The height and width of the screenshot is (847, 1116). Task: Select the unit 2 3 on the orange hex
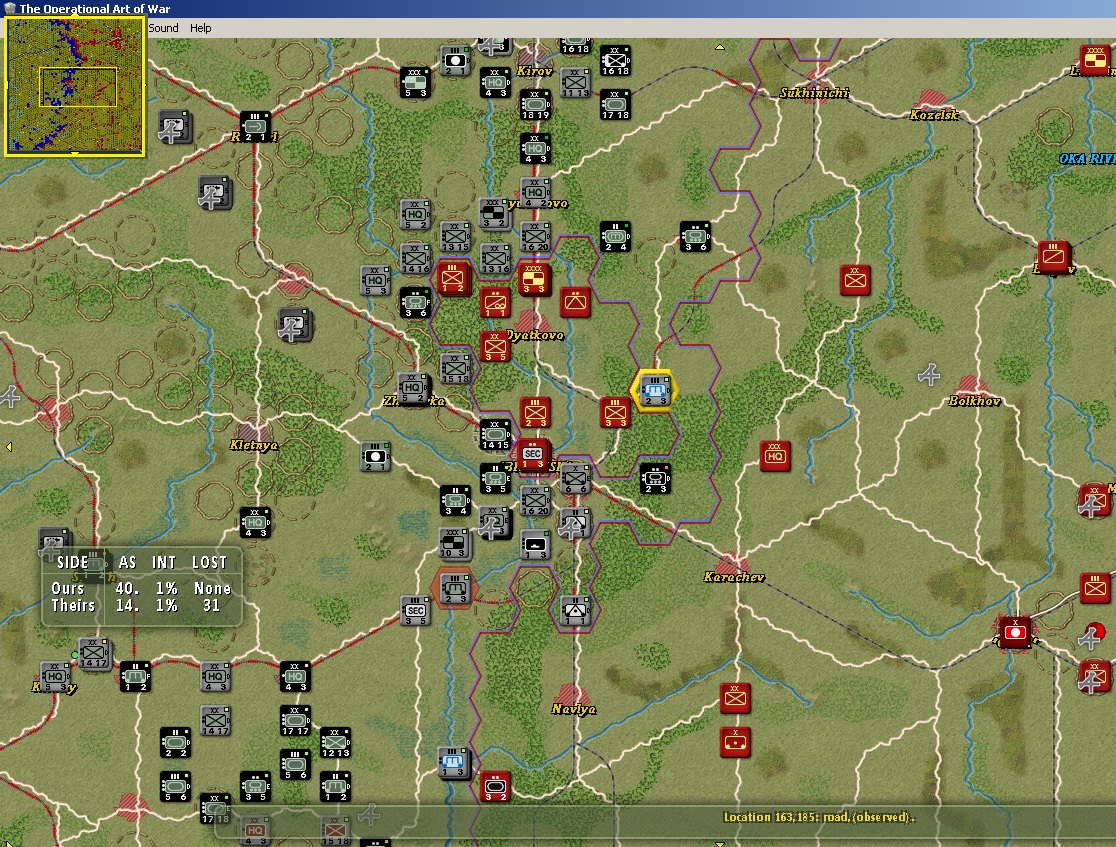coord(454,589)
